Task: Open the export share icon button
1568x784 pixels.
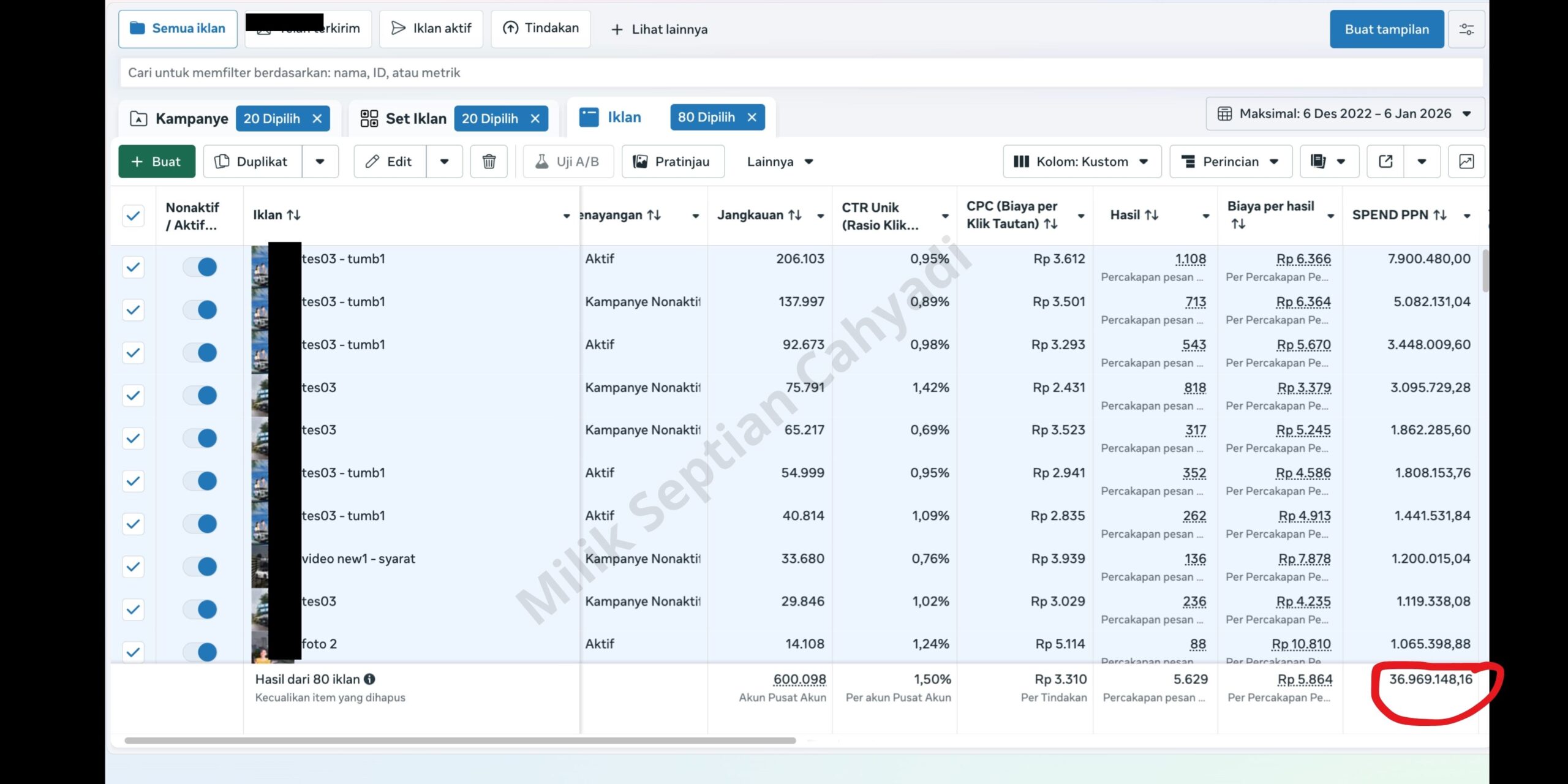Action: pos(1385,162)
